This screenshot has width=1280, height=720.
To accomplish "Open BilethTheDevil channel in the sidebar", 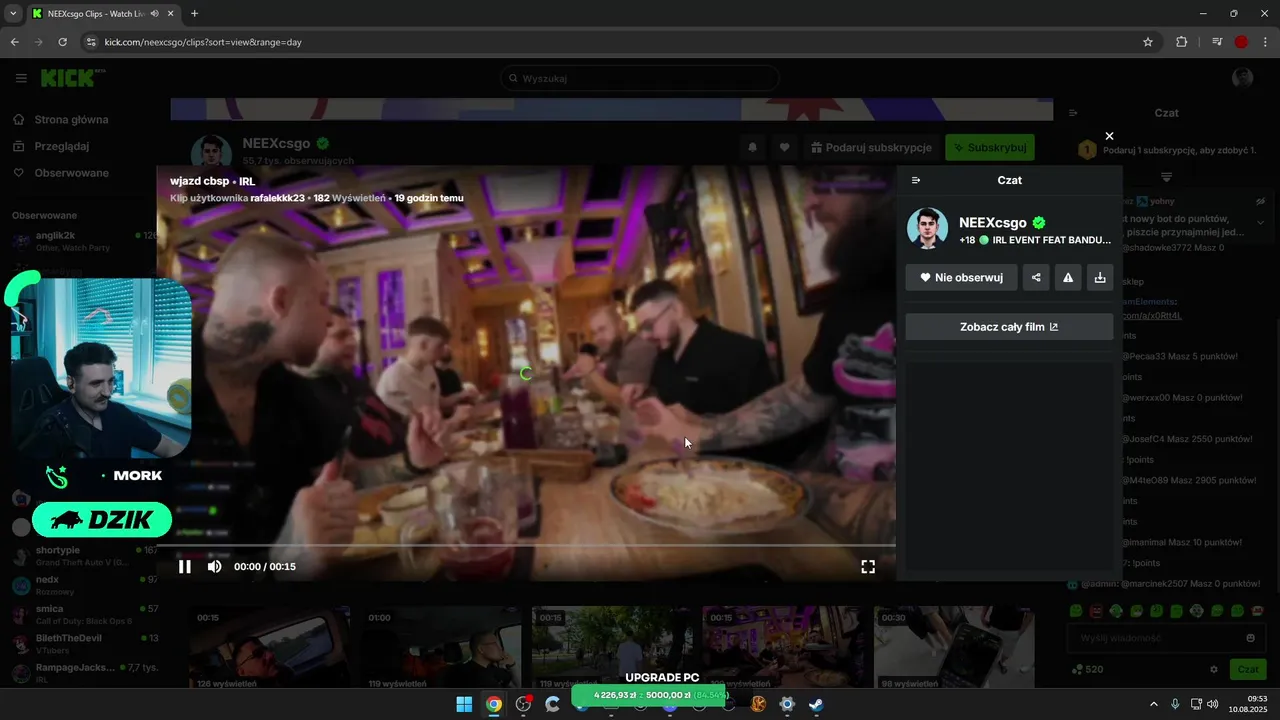I will [85, 643].
